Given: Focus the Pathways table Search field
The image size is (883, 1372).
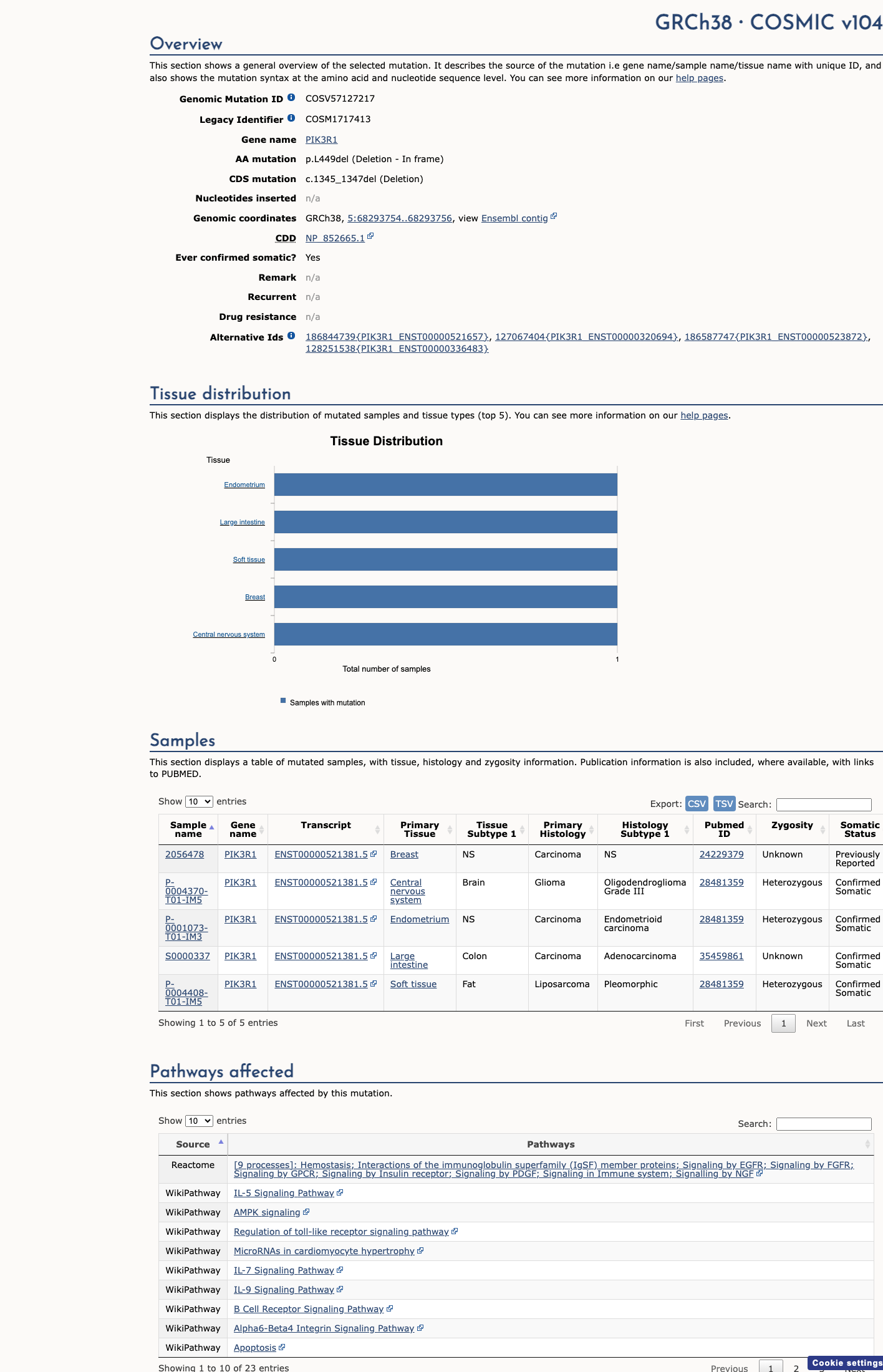Looking at the screenshot, I should (824, 1124).
